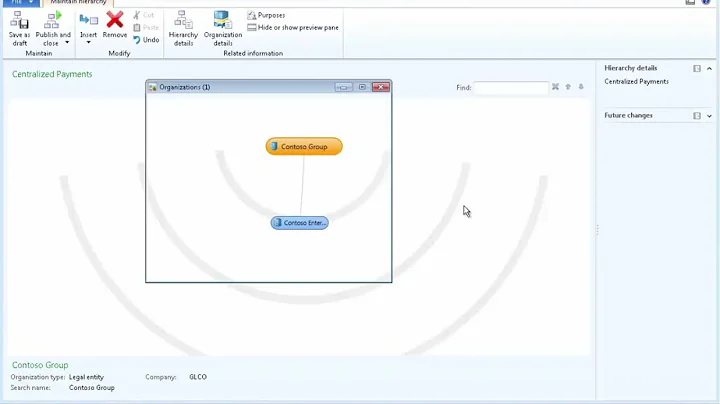Select the Maintain hierarchy tab
This screenshot has height=404, width=720.
click(x=78, y=2)
